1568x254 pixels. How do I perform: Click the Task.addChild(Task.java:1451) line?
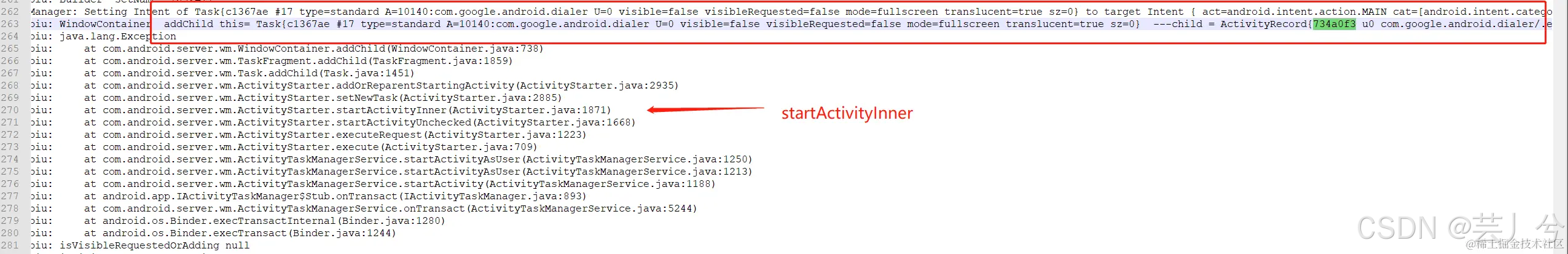tap(249, 73)
